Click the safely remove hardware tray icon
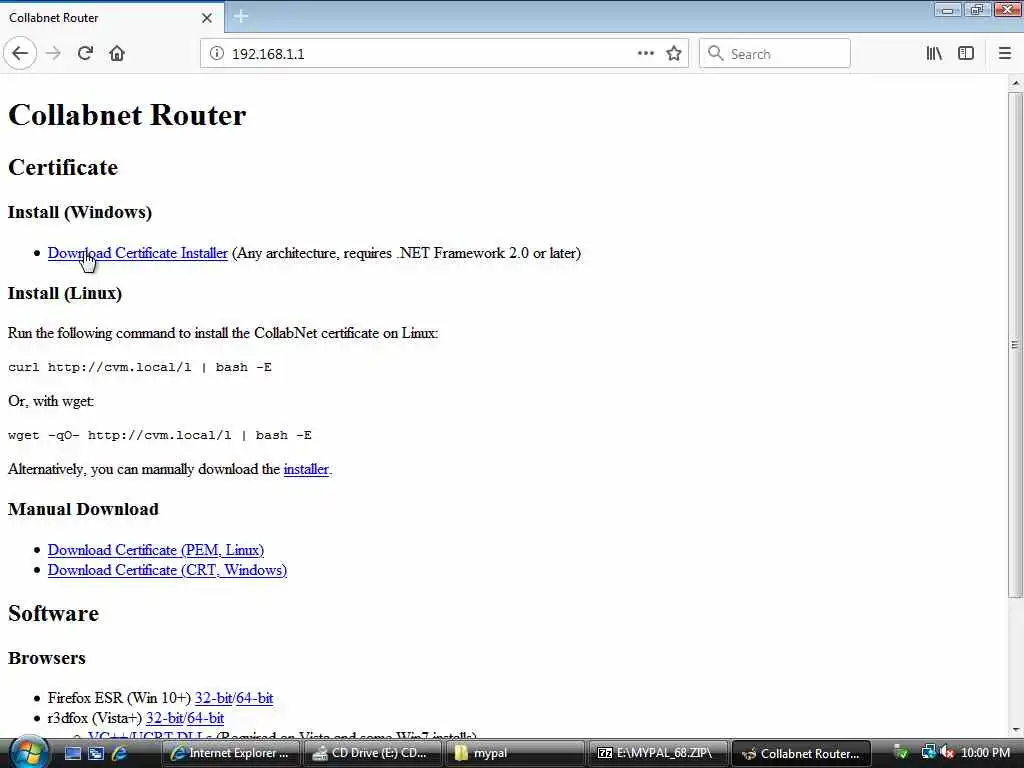This screenshot has height=768, width=1024. tap(901, 753)
